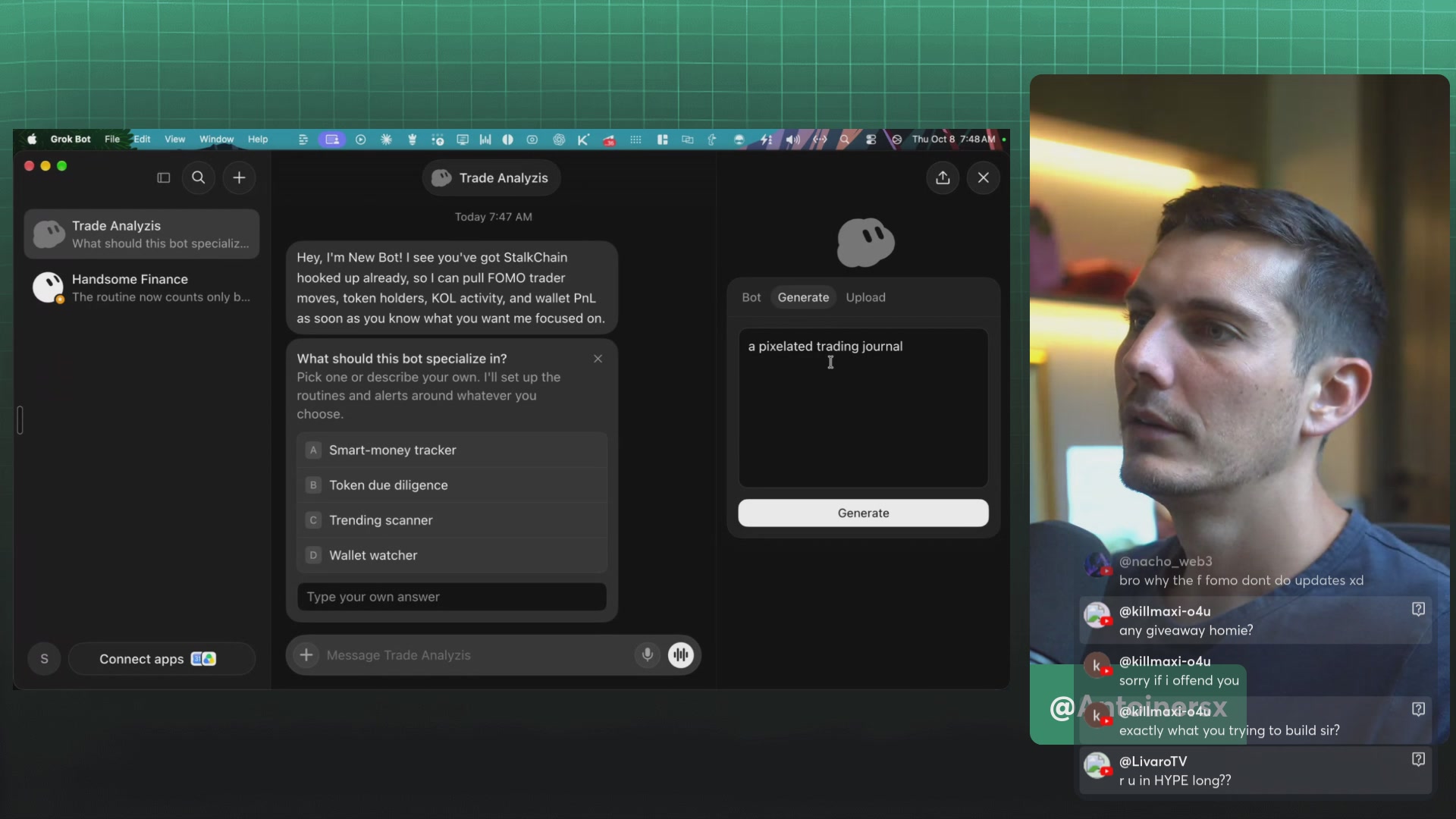Screen dimensions: 1456x819
Task: Click the date and time clock
Action: pos(953,140)
